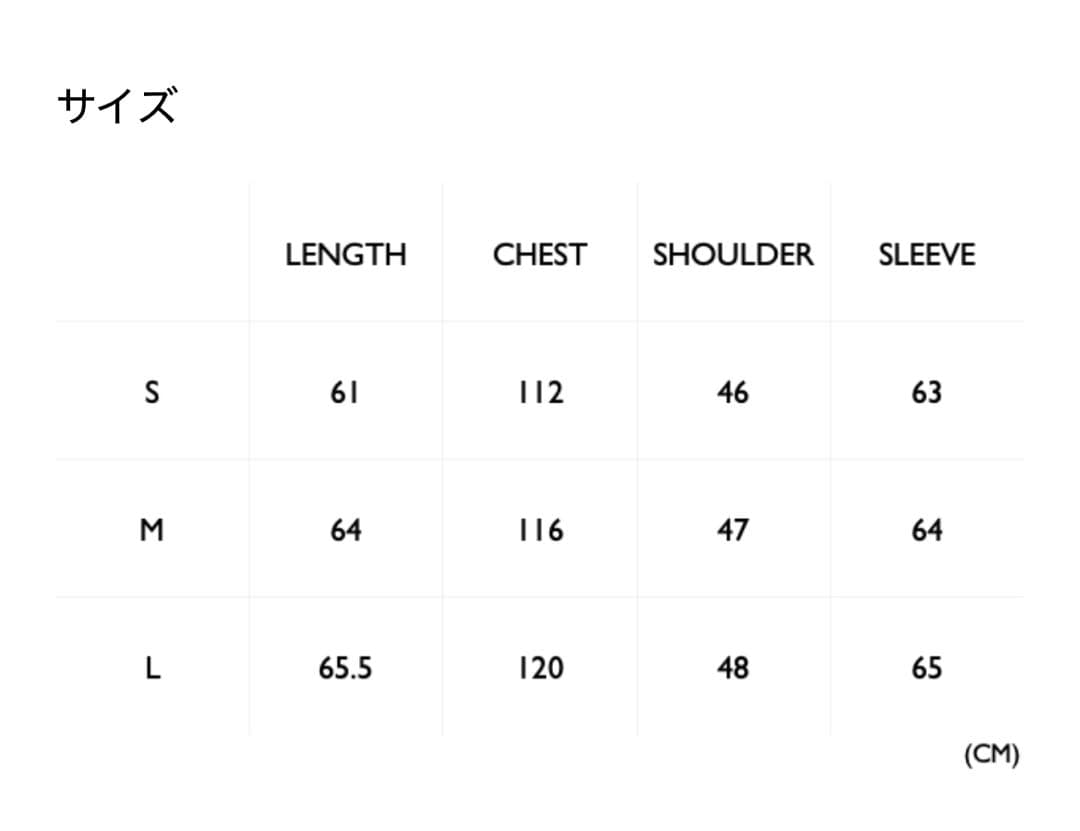Select the M size row label
Screen dimensions: 1080x831
(152, 530)
